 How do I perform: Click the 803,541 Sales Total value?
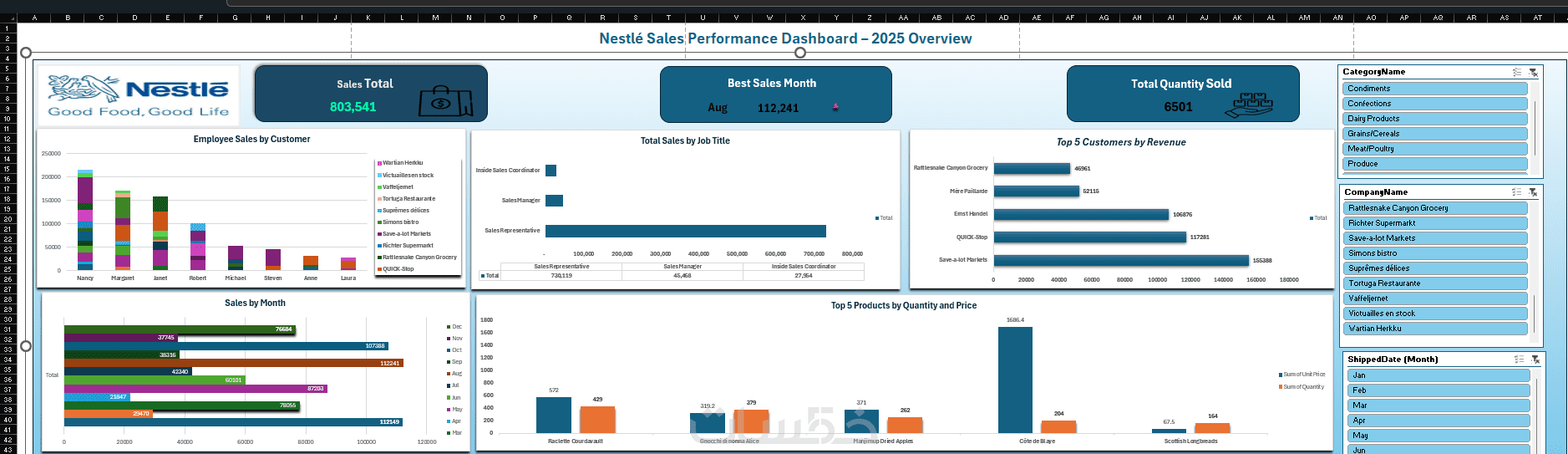[x=353, y=107]
